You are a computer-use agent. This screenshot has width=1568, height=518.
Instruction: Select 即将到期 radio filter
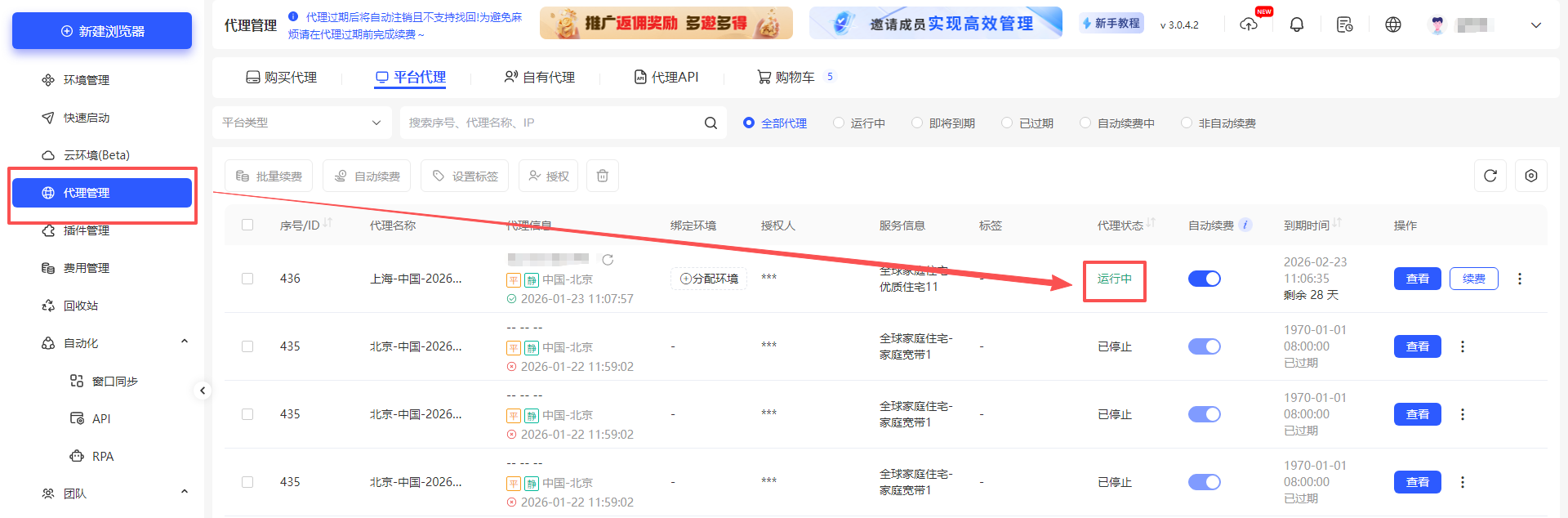pos(943,123)
